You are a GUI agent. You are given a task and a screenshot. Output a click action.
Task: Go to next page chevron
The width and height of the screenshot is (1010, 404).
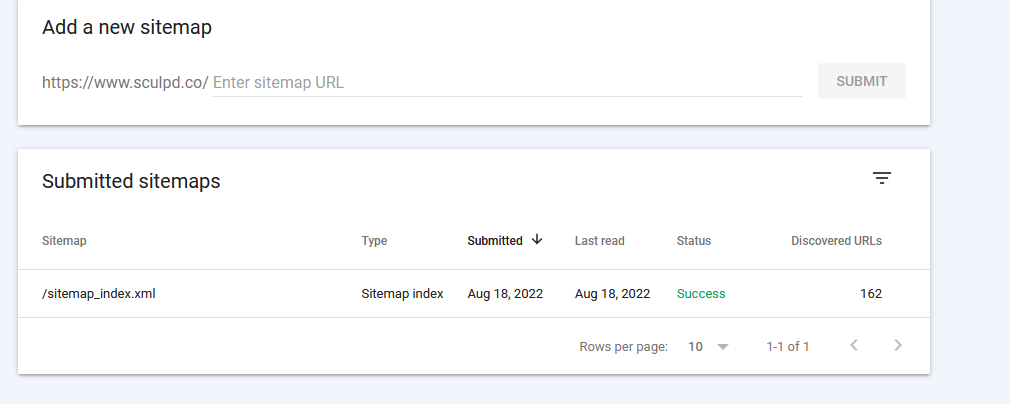click(898, 345)
